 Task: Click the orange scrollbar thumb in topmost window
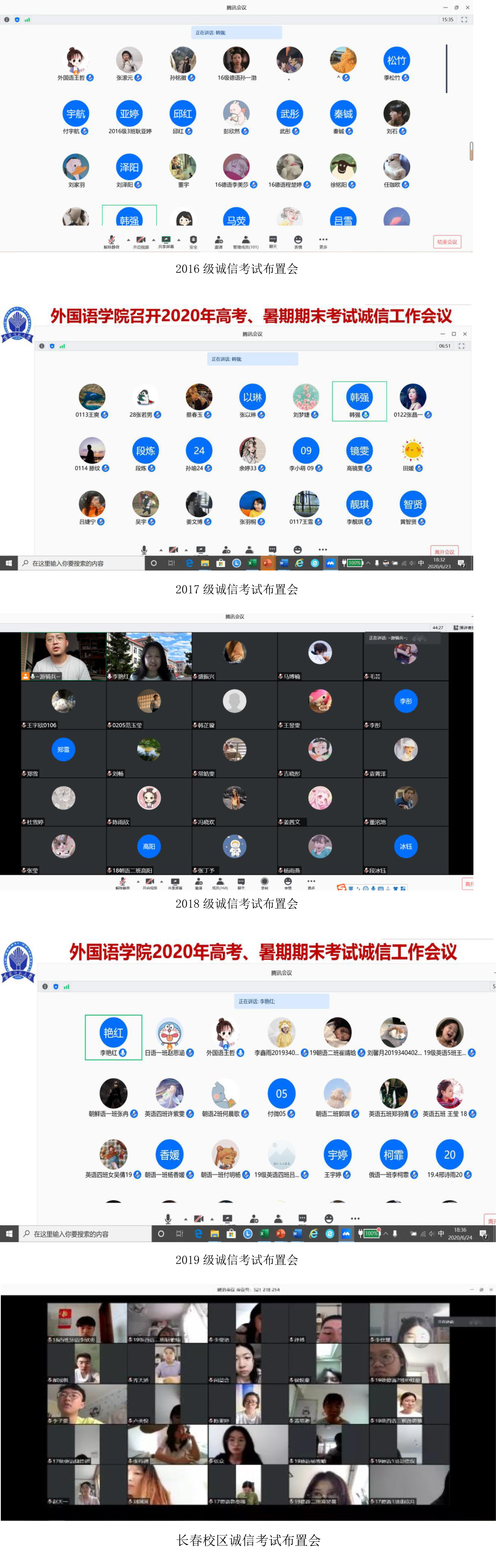471,151
